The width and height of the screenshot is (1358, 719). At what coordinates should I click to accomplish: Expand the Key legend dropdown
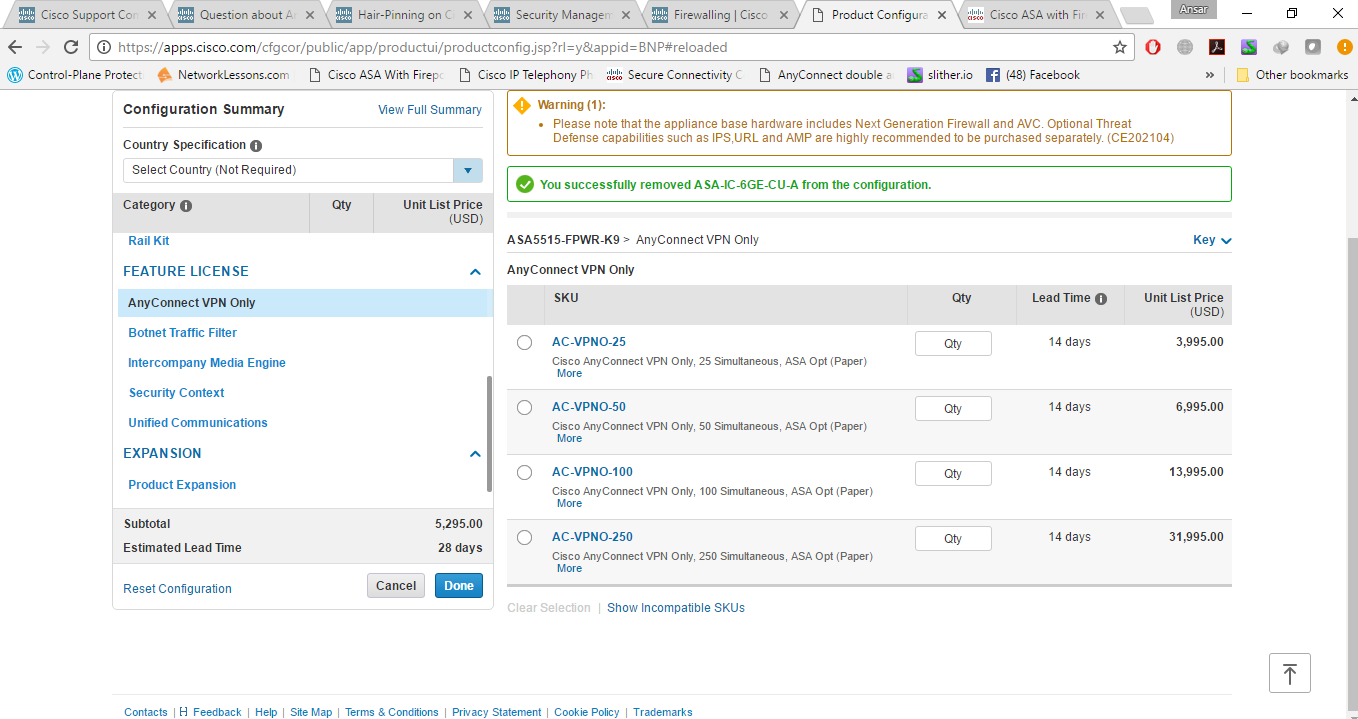pos(1212,240)
